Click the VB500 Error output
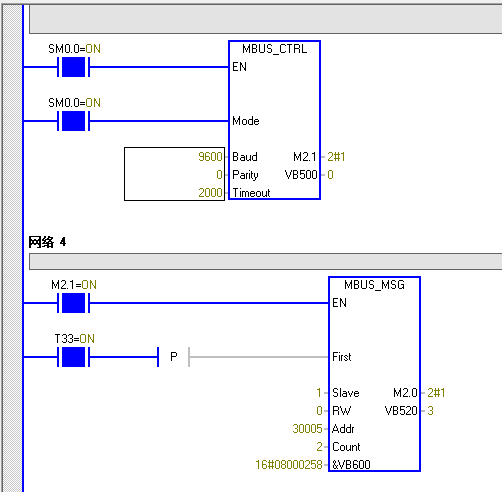 pos(301,175)
